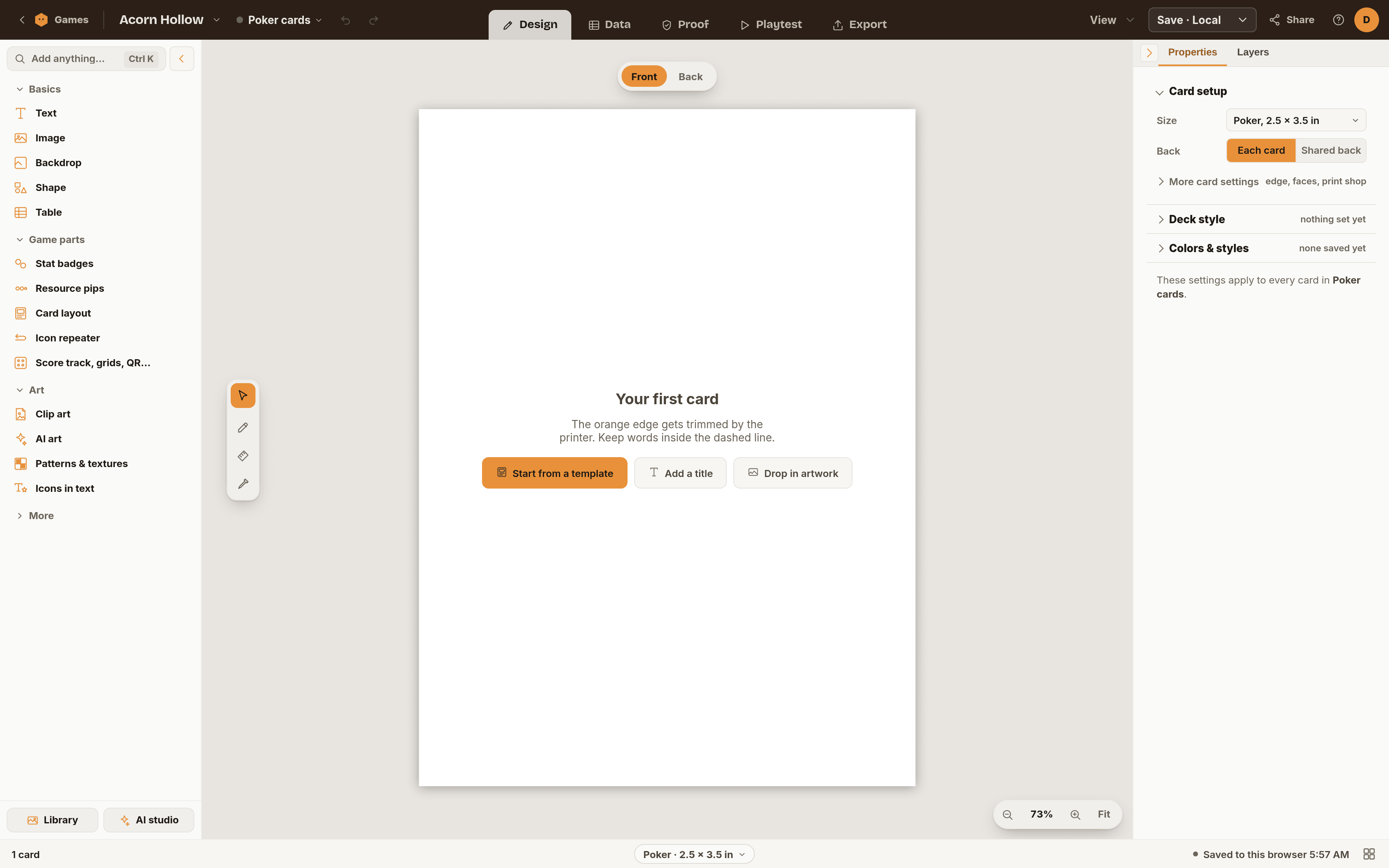Expand More card settings

coord(1261,181)
